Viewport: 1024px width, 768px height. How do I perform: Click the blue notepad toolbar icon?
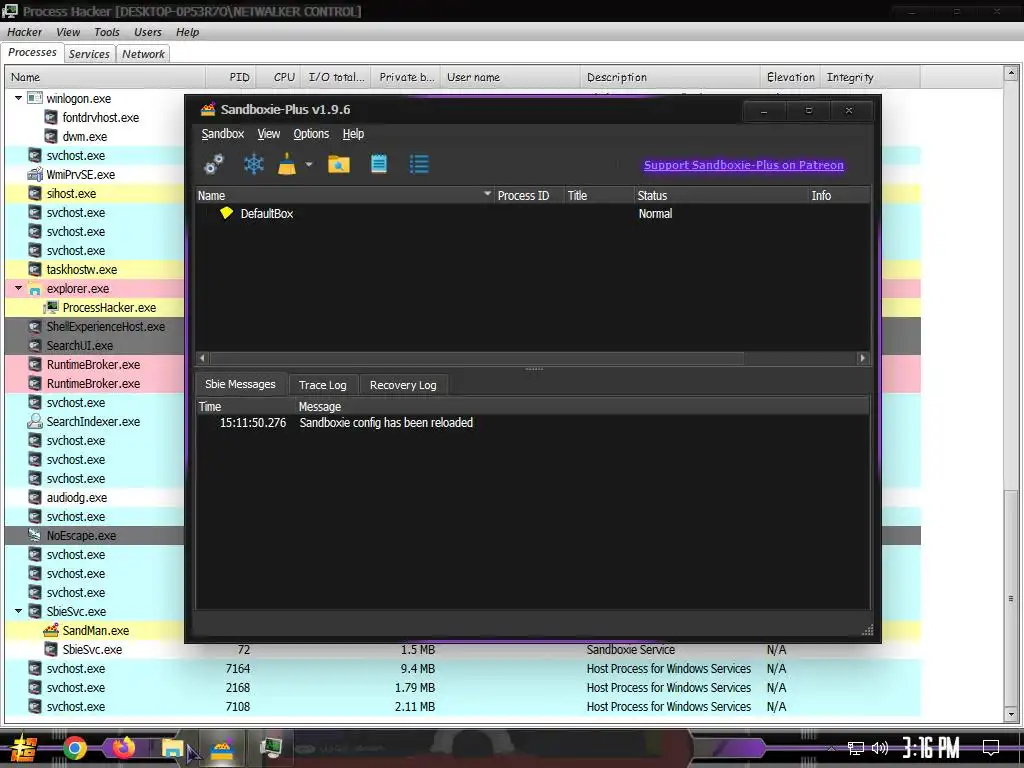click(x=379, y=164)
